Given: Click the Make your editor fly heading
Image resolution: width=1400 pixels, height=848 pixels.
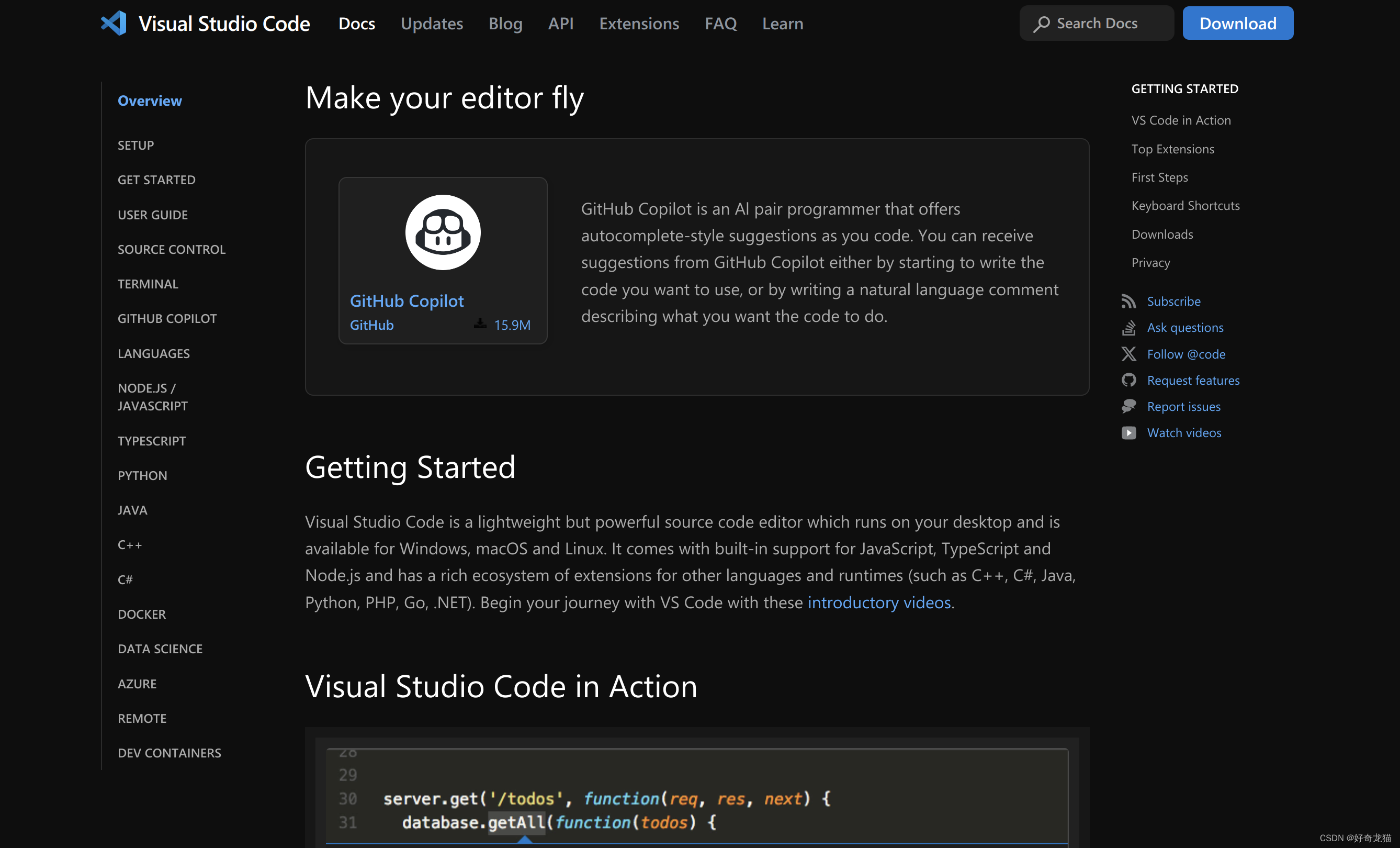Looking at the screenshot, I should 444,98.
